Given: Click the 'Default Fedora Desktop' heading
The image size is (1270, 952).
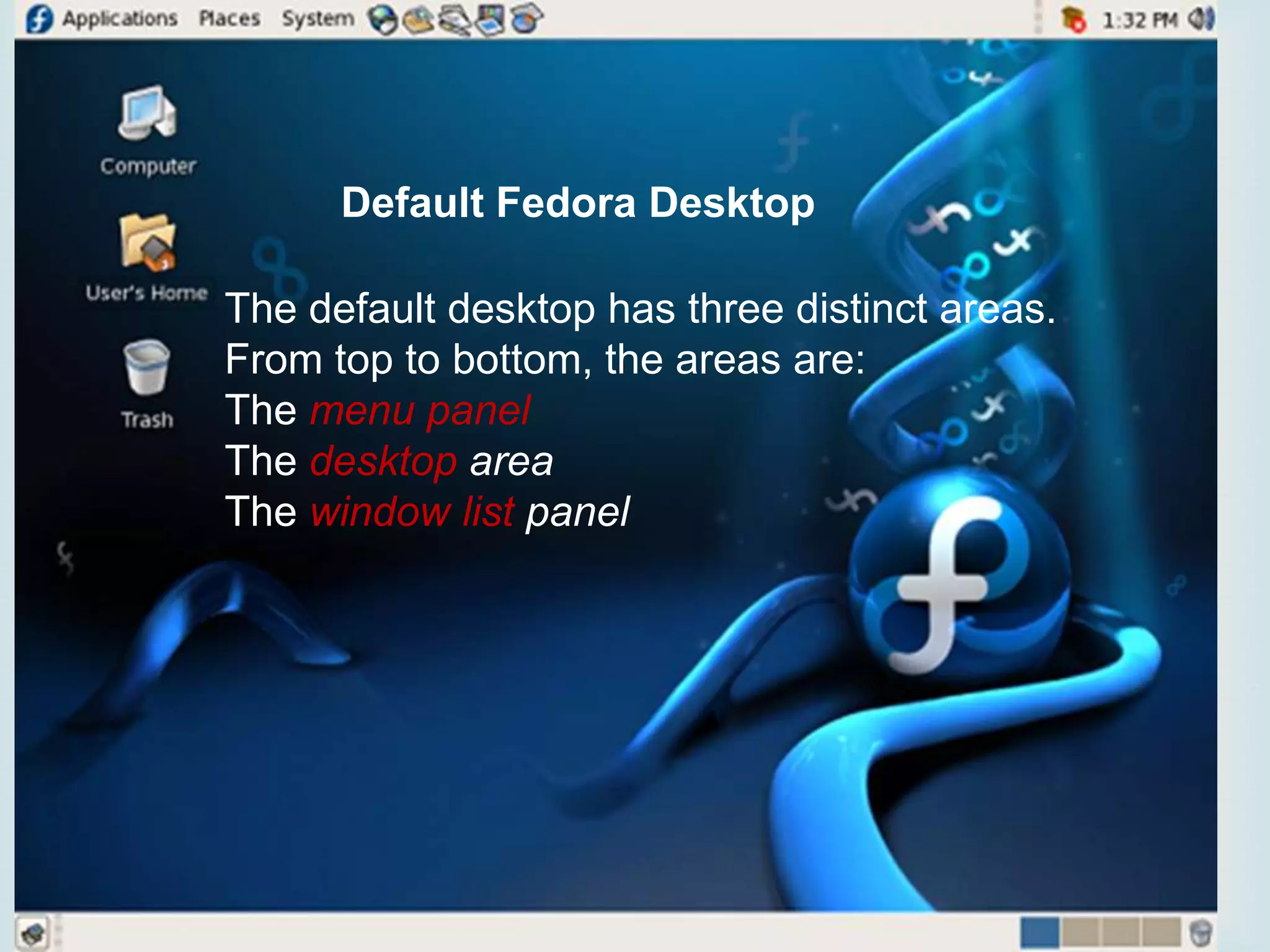Looking at the screenshot, I should pos(578,203).
